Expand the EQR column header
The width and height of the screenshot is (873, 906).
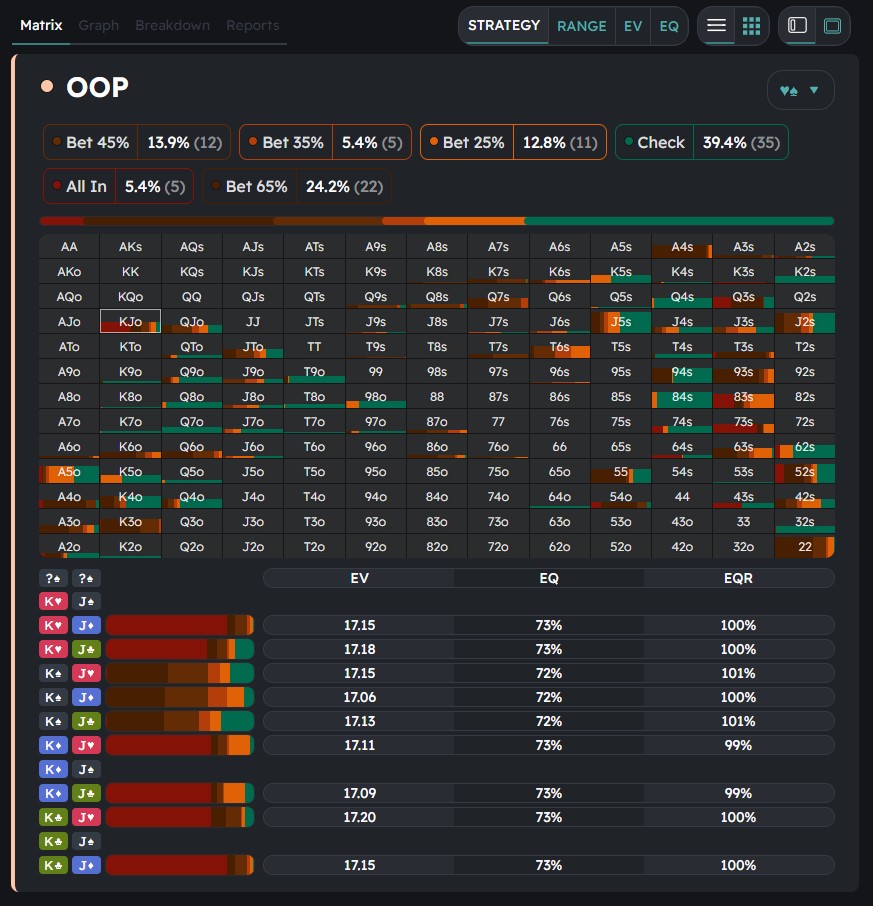pyautogui.click(x=738, y=578)
